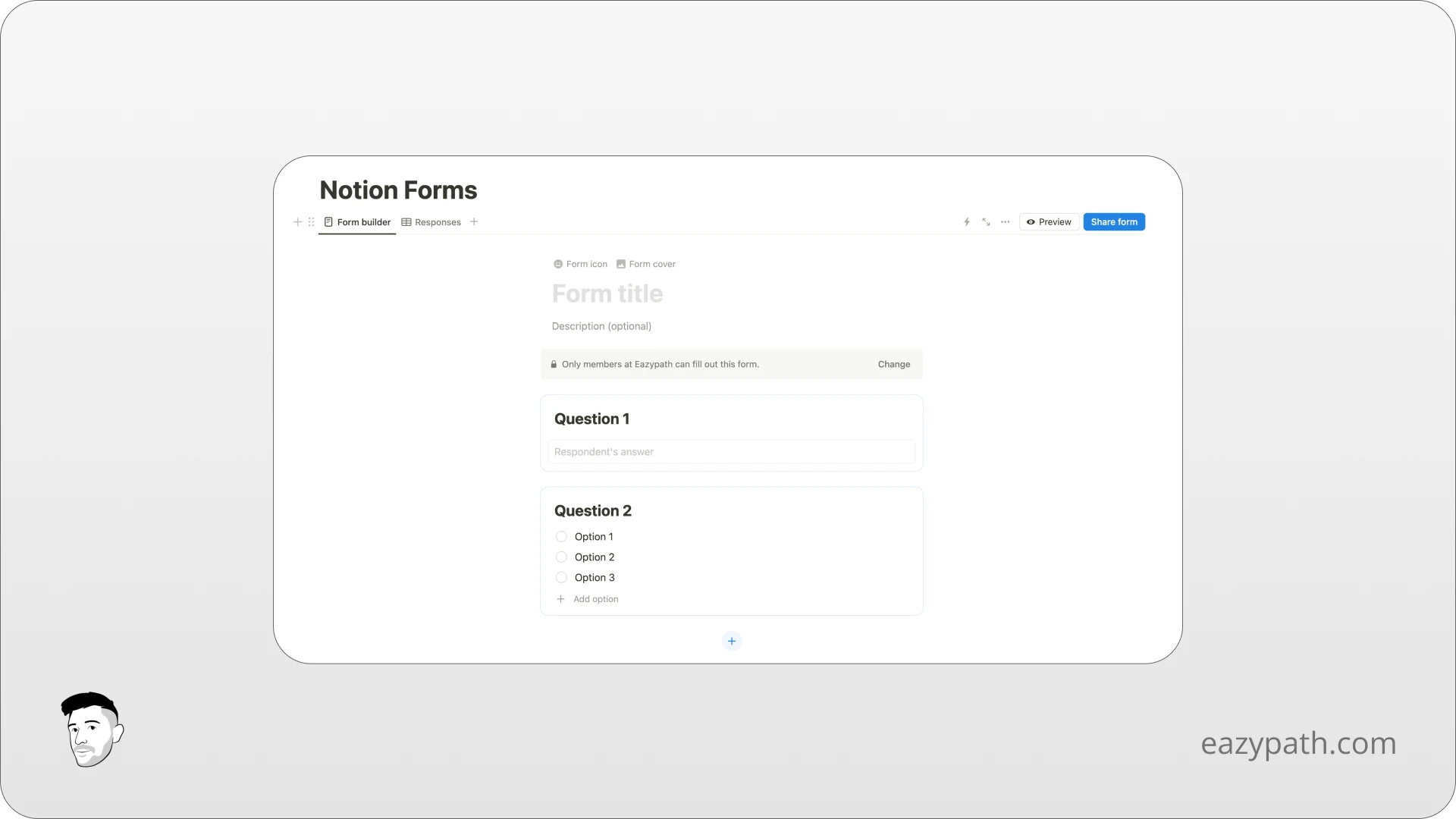Open the automations lightning bolt icon

coord(965,221)
